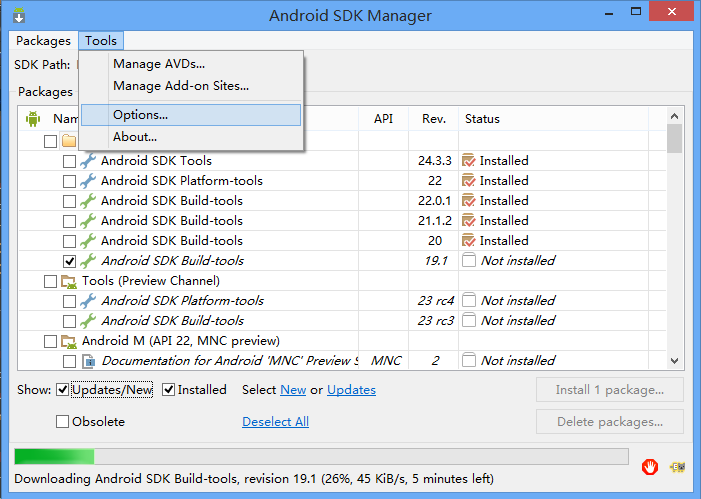Viewport: 701px width, 499px height.
Task: Check the Android M (API 22) checkbox
Action: (51, 342)
